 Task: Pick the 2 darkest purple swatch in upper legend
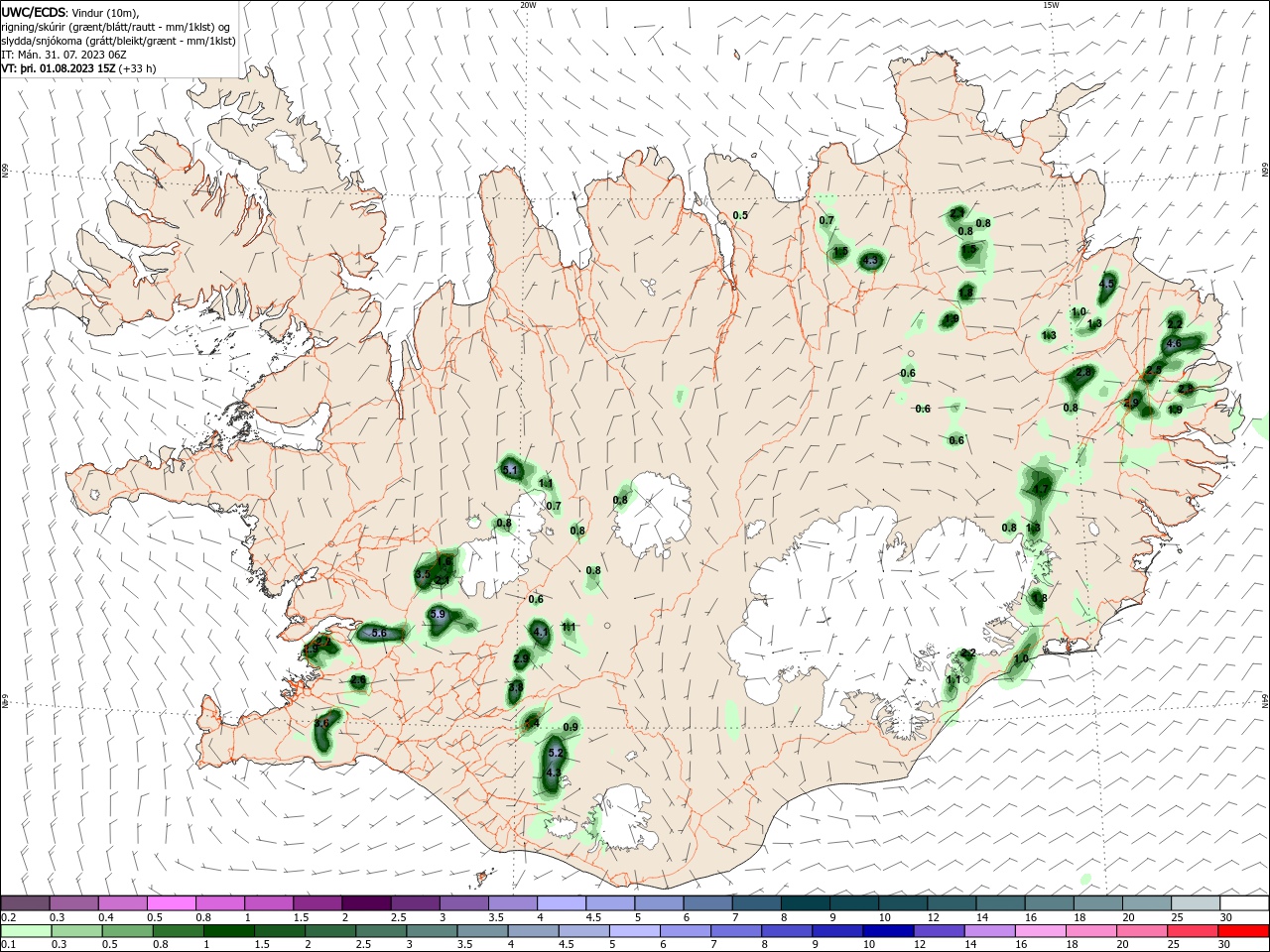(365, 903)
